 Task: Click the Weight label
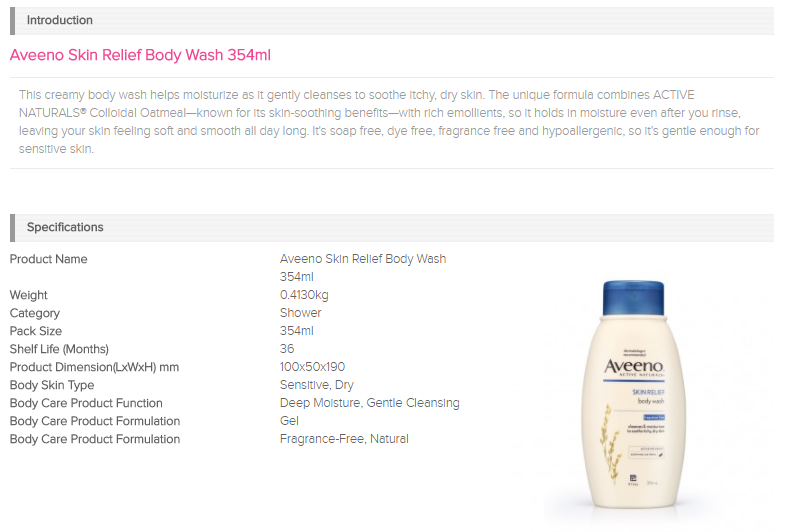click(x=29, y=295)
